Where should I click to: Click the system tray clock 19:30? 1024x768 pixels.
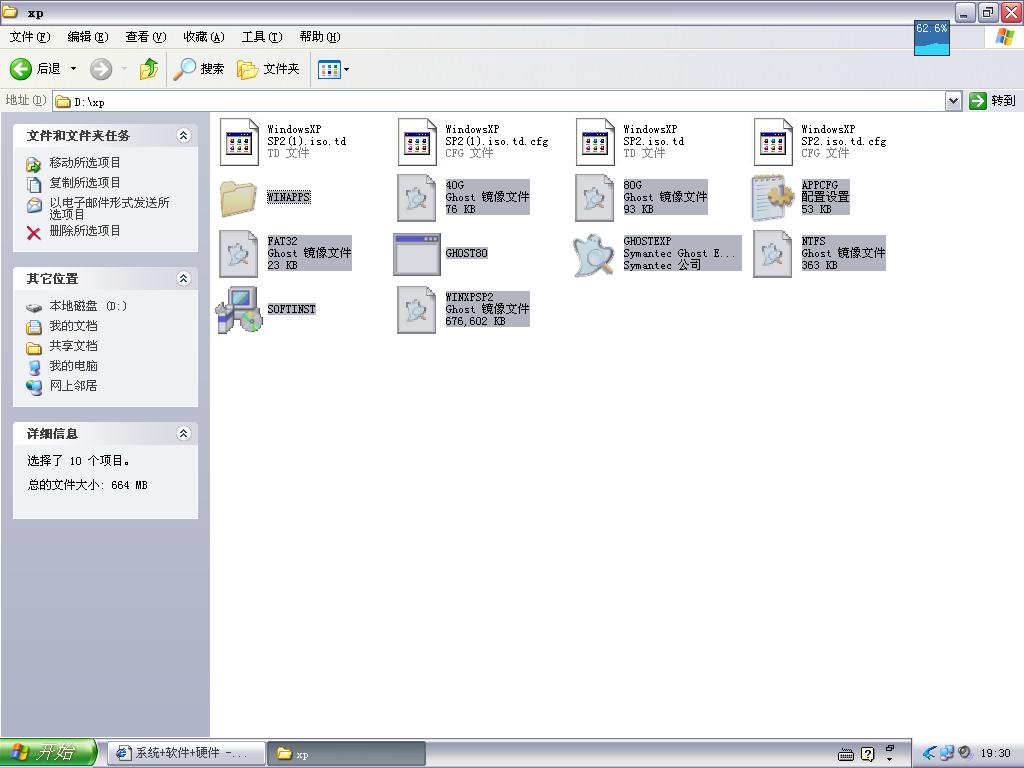[x=995, y=754]
